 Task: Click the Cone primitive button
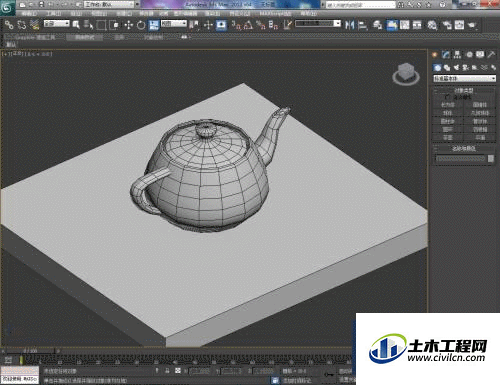tap(480, 105)
